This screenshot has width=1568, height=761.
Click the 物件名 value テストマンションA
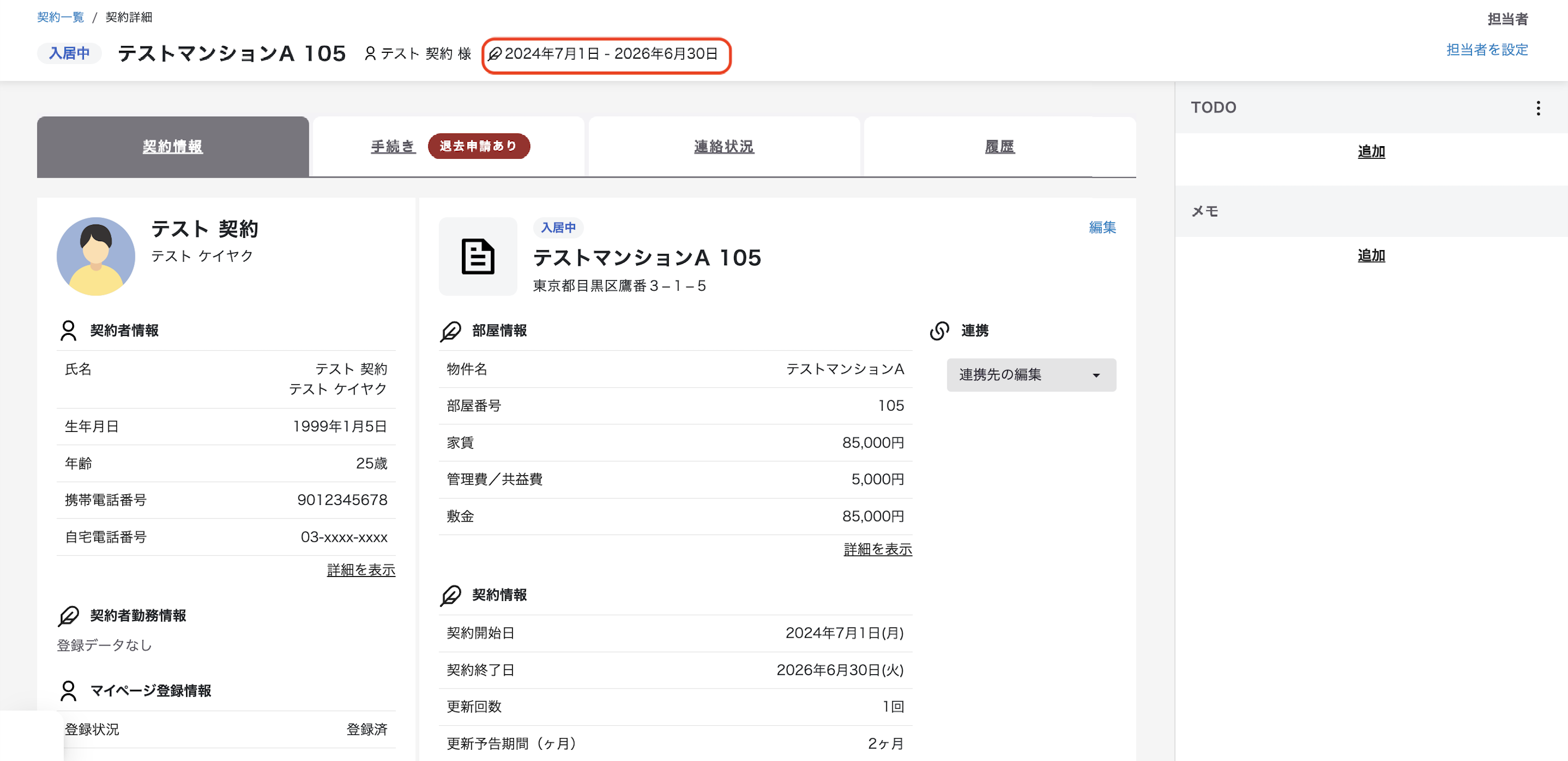[x=845, y=369]
